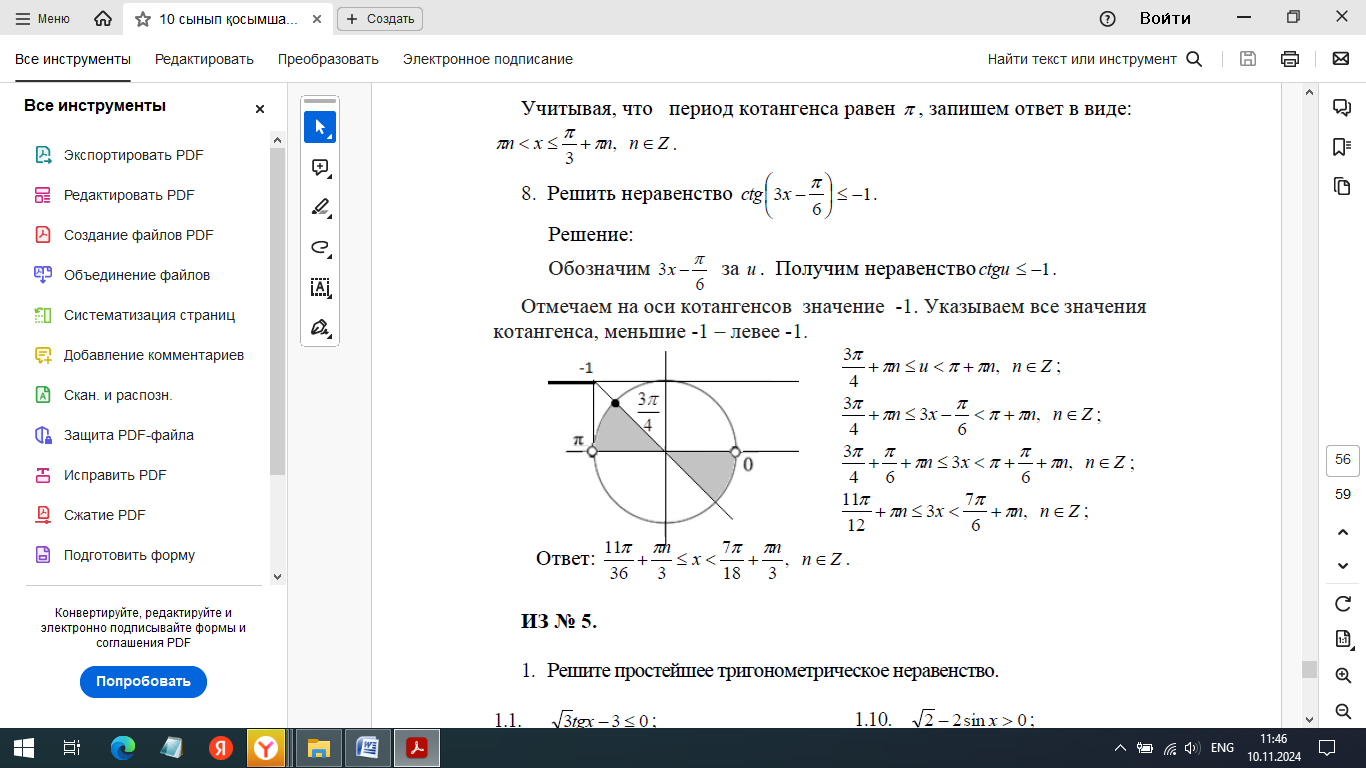Select the Защита PDF-файла tool

click(x=129, y=435)
